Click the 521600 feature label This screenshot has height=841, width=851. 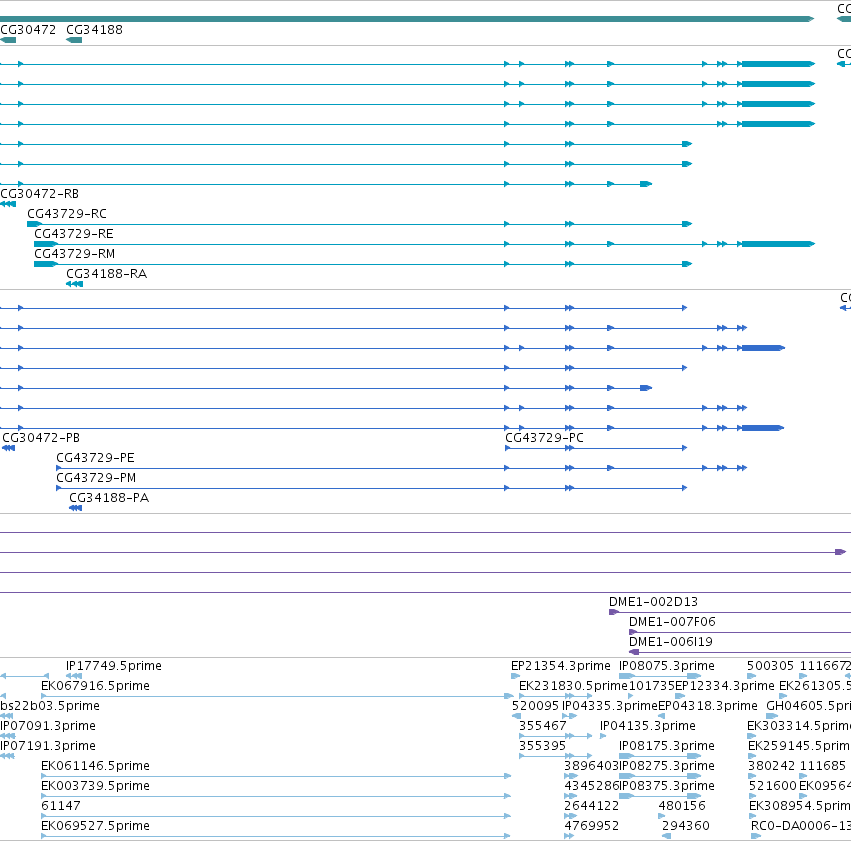pyautogui.click(x=773, y=786)
